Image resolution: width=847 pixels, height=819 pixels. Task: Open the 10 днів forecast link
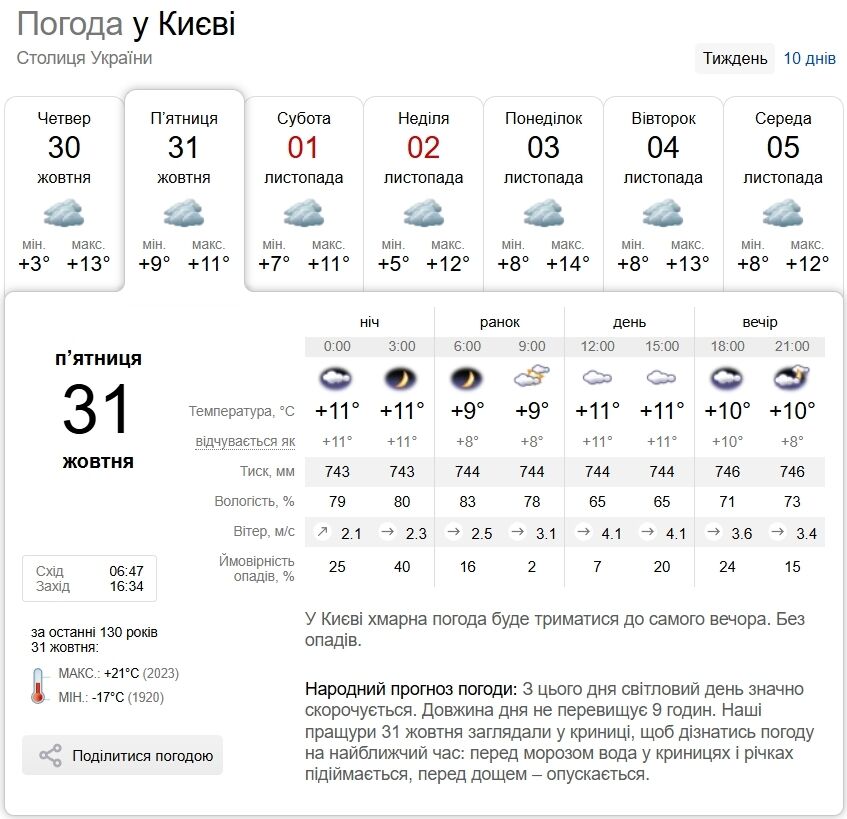[x=812, y=59]
